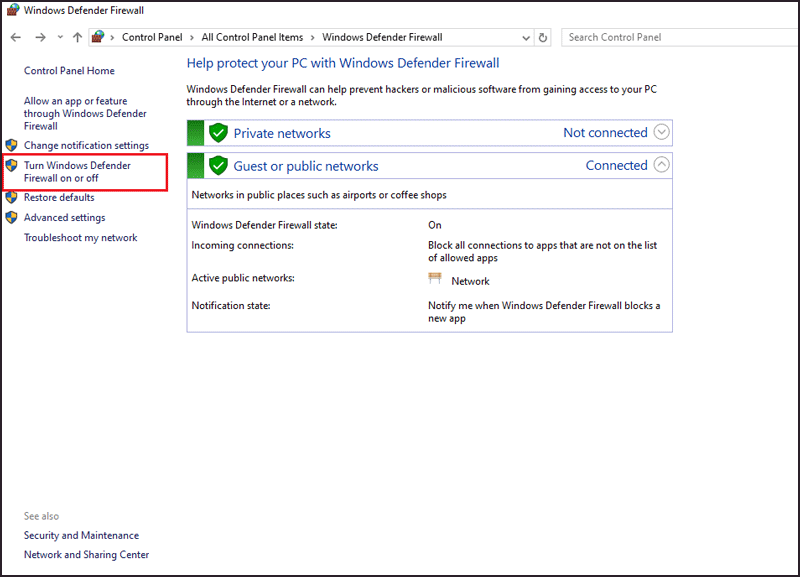The image size is (800, 577).
Task: Open Network and Sharing Center
Action: click(x=86, y=555)
